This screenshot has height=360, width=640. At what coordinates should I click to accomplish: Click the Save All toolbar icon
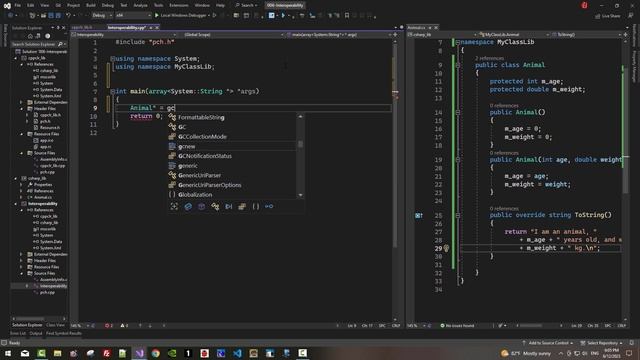[58, 16]
